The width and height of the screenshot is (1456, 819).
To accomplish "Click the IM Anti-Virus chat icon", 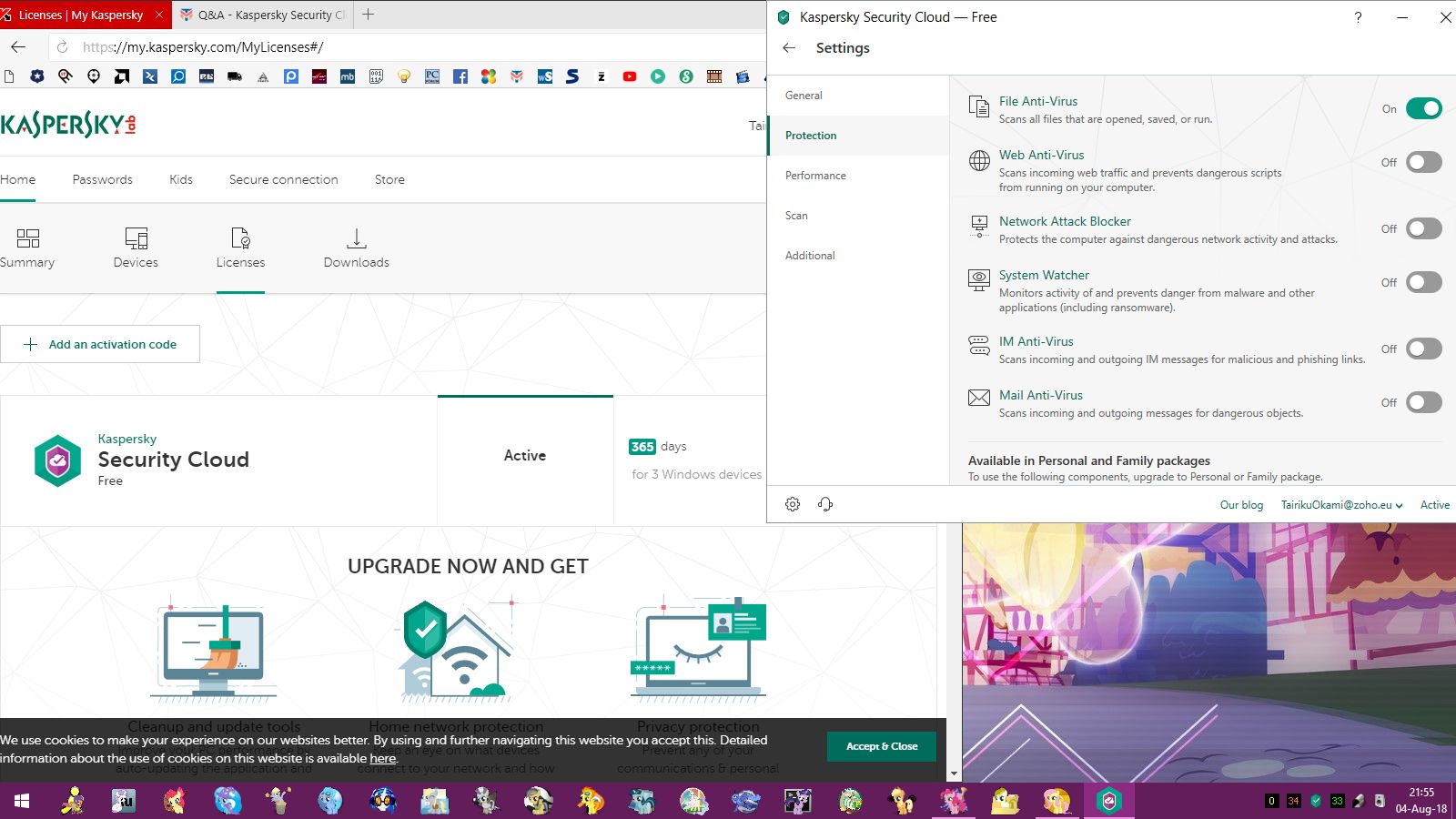I will click(979, 346).
